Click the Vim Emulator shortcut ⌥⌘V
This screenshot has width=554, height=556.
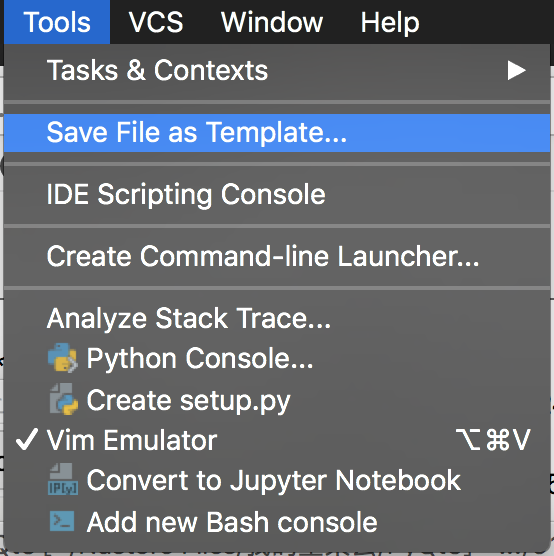(493, 440)
